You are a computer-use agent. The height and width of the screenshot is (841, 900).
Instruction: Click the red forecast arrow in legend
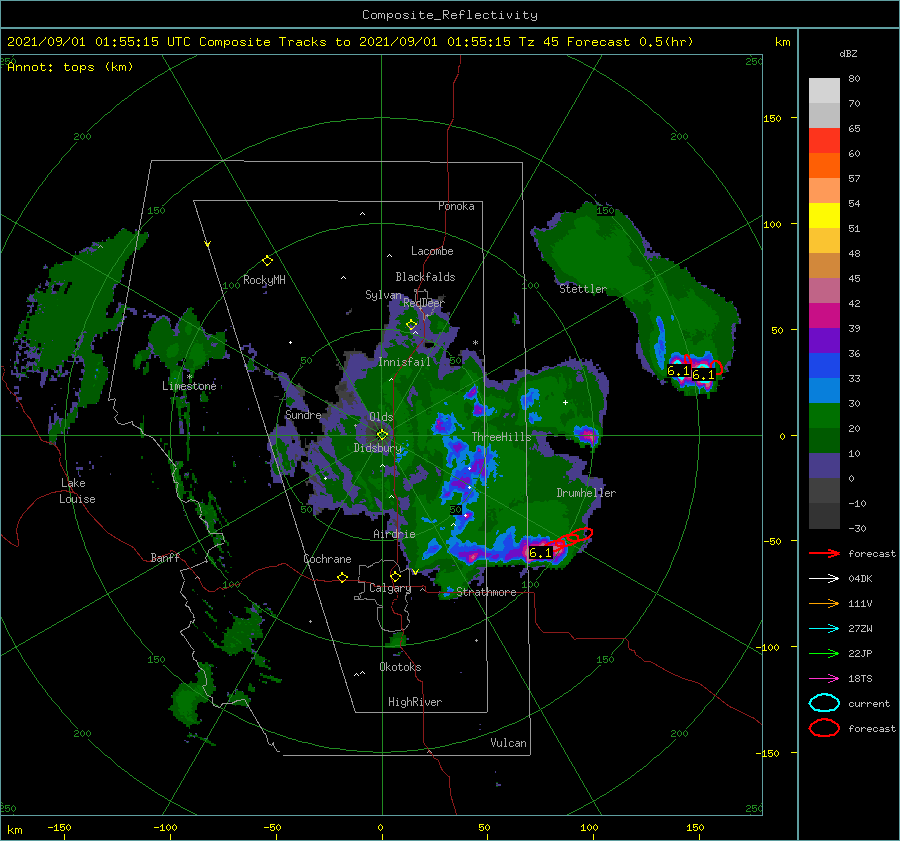(x=824, y=553)
